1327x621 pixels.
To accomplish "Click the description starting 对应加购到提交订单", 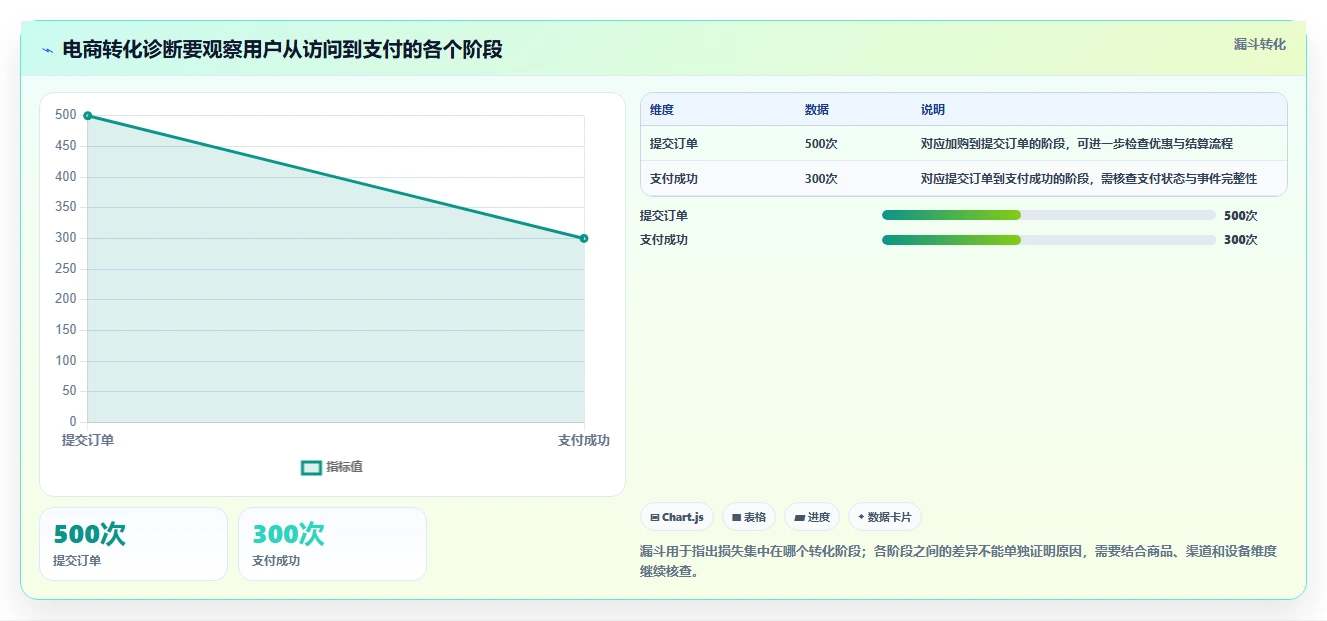I will pos(1077,144).
